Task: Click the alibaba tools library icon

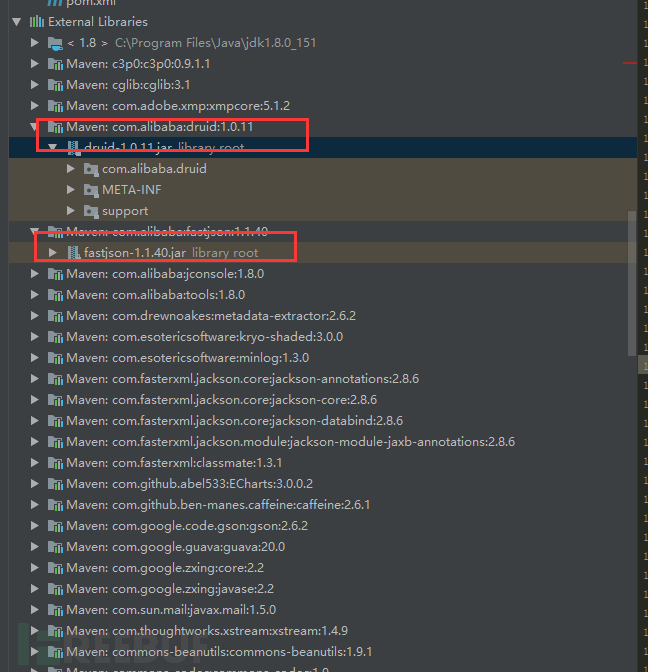Action: click(x=55, y=295)
